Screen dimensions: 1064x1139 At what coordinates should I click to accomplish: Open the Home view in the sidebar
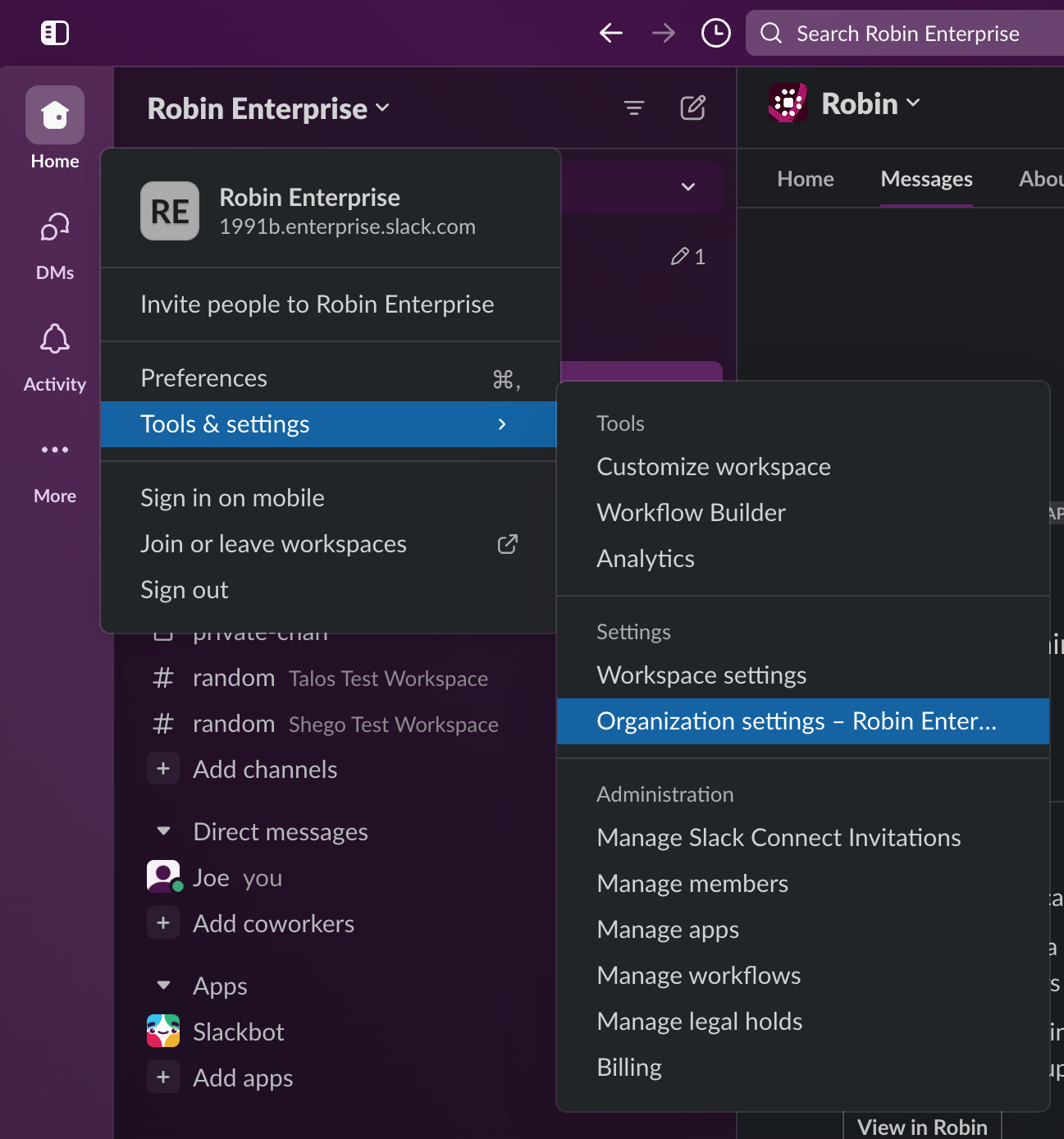click(x=54, y=115)
